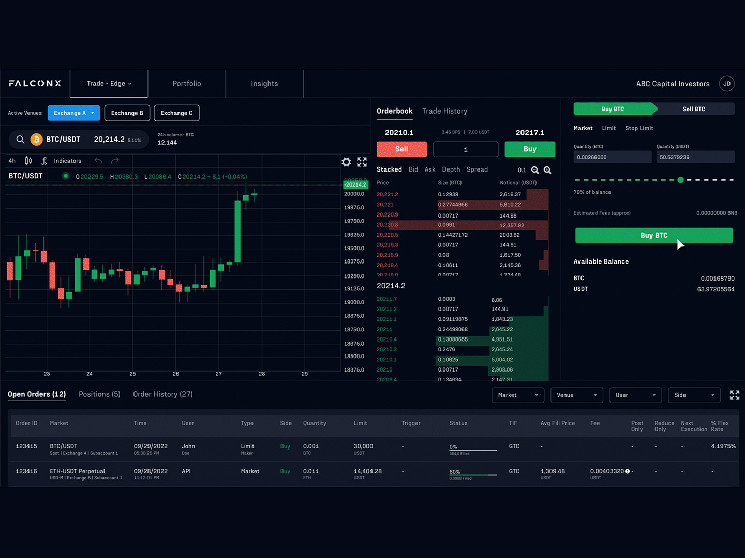Click the orange Bitcoin coin icon

[x=37, y=139]
